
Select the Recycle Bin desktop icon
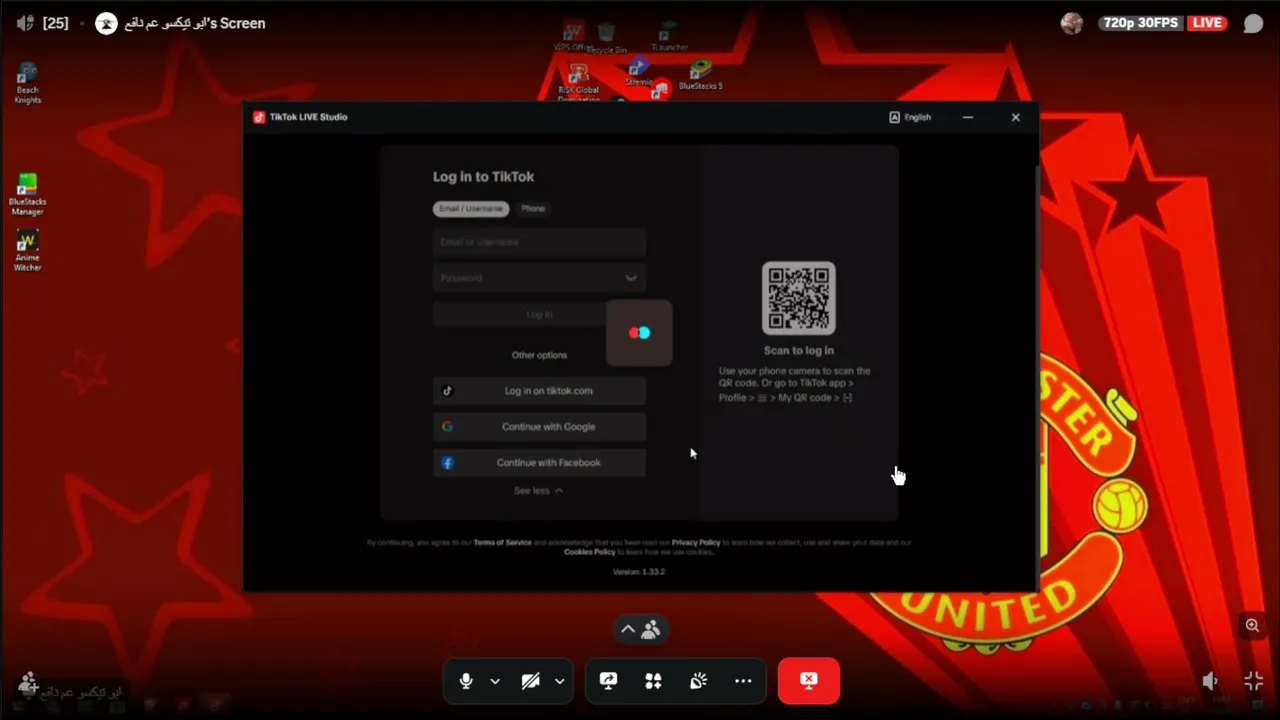(606, 39)
